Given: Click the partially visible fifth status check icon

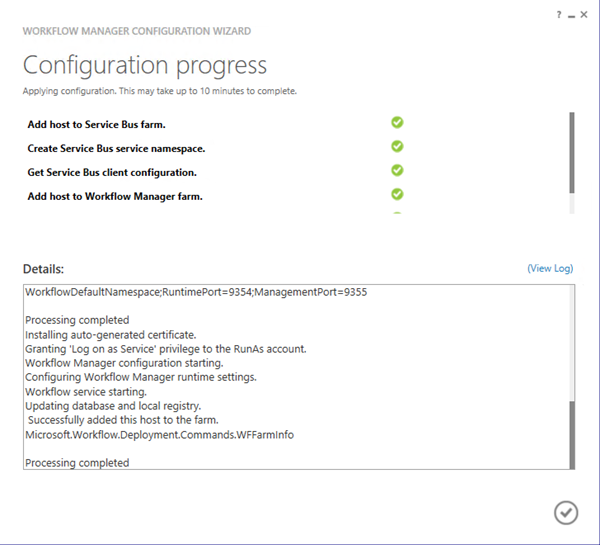Looking at the screenshot, I should (x=397, y=213).
